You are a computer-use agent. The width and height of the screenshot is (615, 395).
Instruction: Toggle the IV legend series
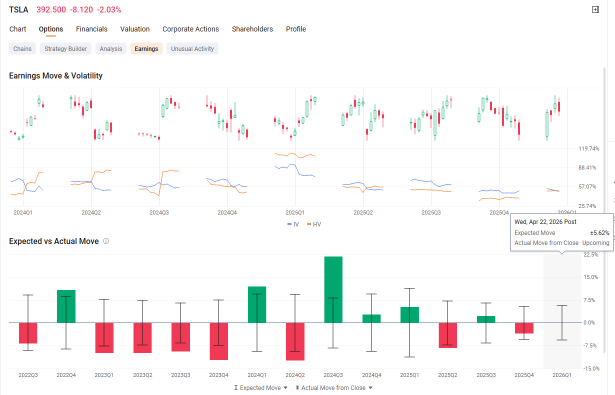pyautogui.click(x=293, y=224)
